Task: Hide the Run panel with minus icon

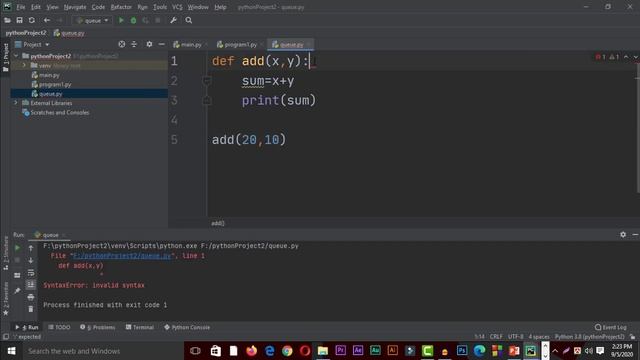Action: (x=635, y=235)
